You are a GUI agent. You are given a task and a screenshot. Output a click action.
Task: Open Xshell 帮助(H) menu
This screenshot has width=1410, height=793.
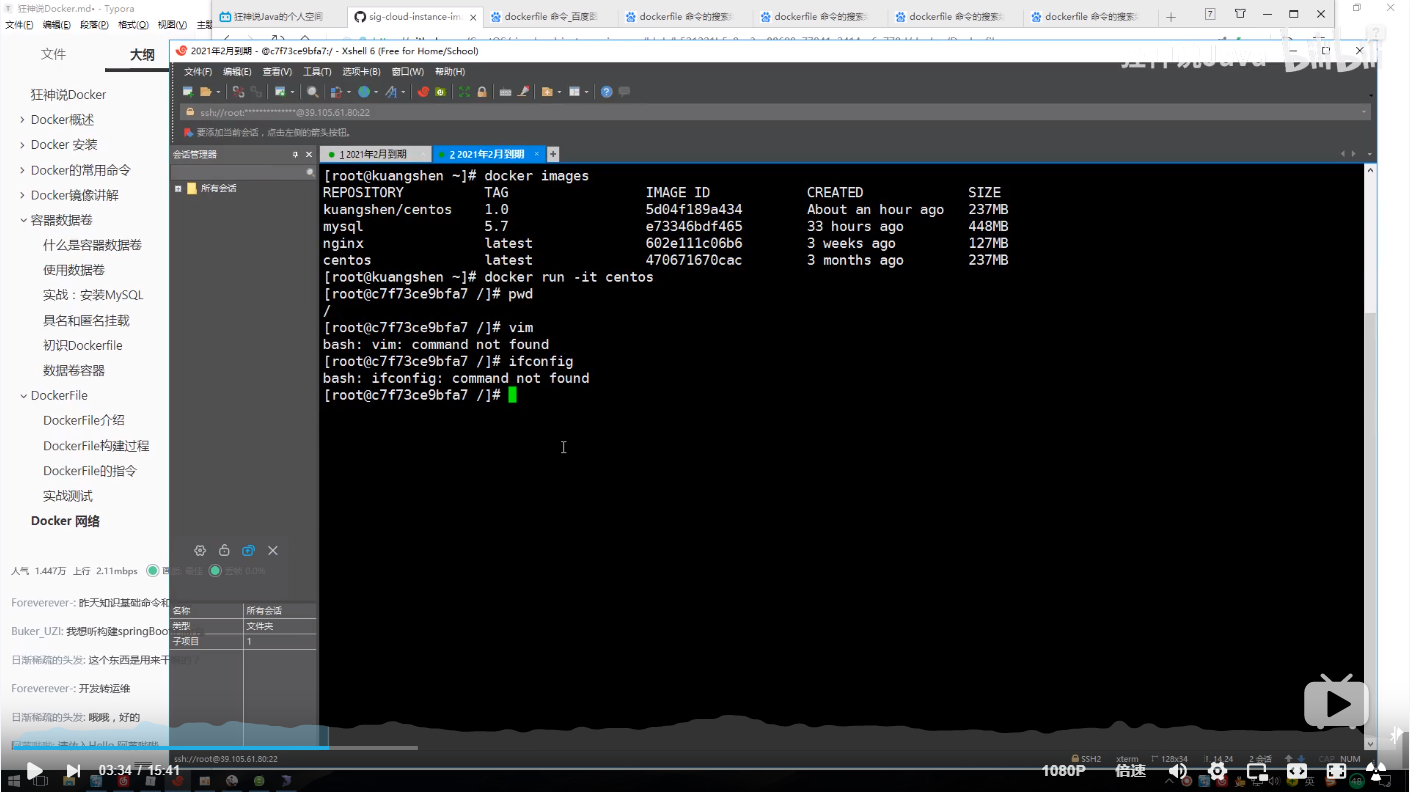(x=449, y=72)
